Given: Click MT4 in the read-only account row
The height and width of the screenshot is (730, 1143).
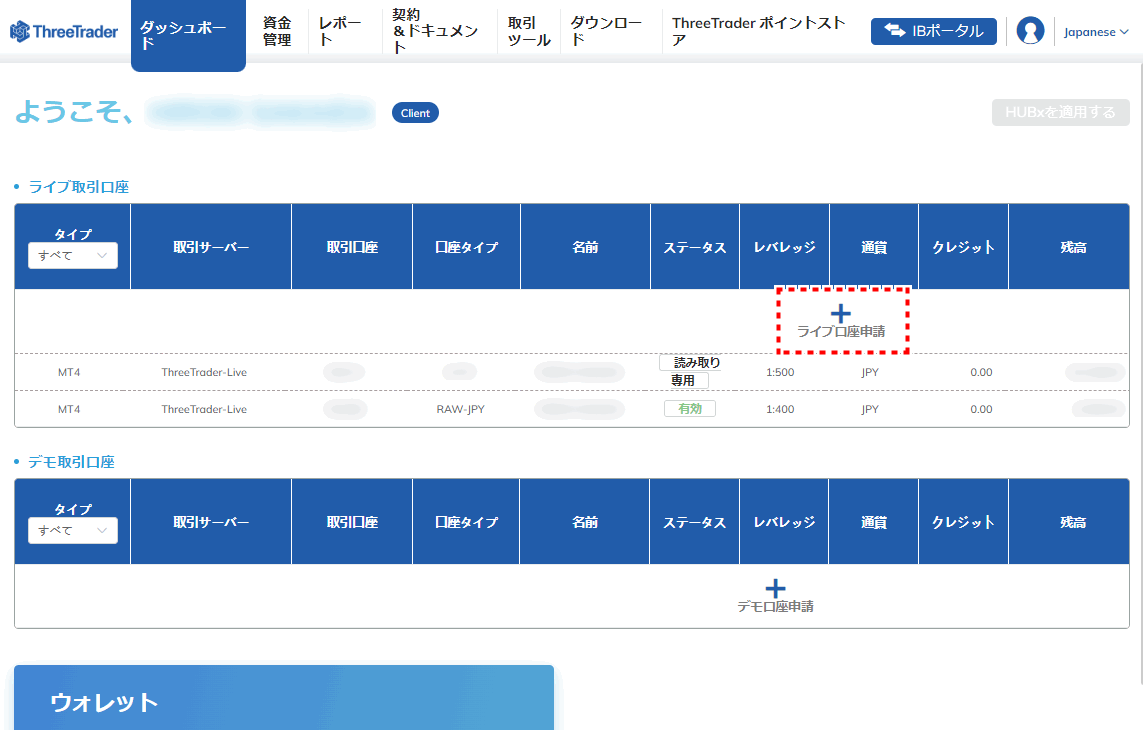Looking at the screenshot, I should pos(69,372).
